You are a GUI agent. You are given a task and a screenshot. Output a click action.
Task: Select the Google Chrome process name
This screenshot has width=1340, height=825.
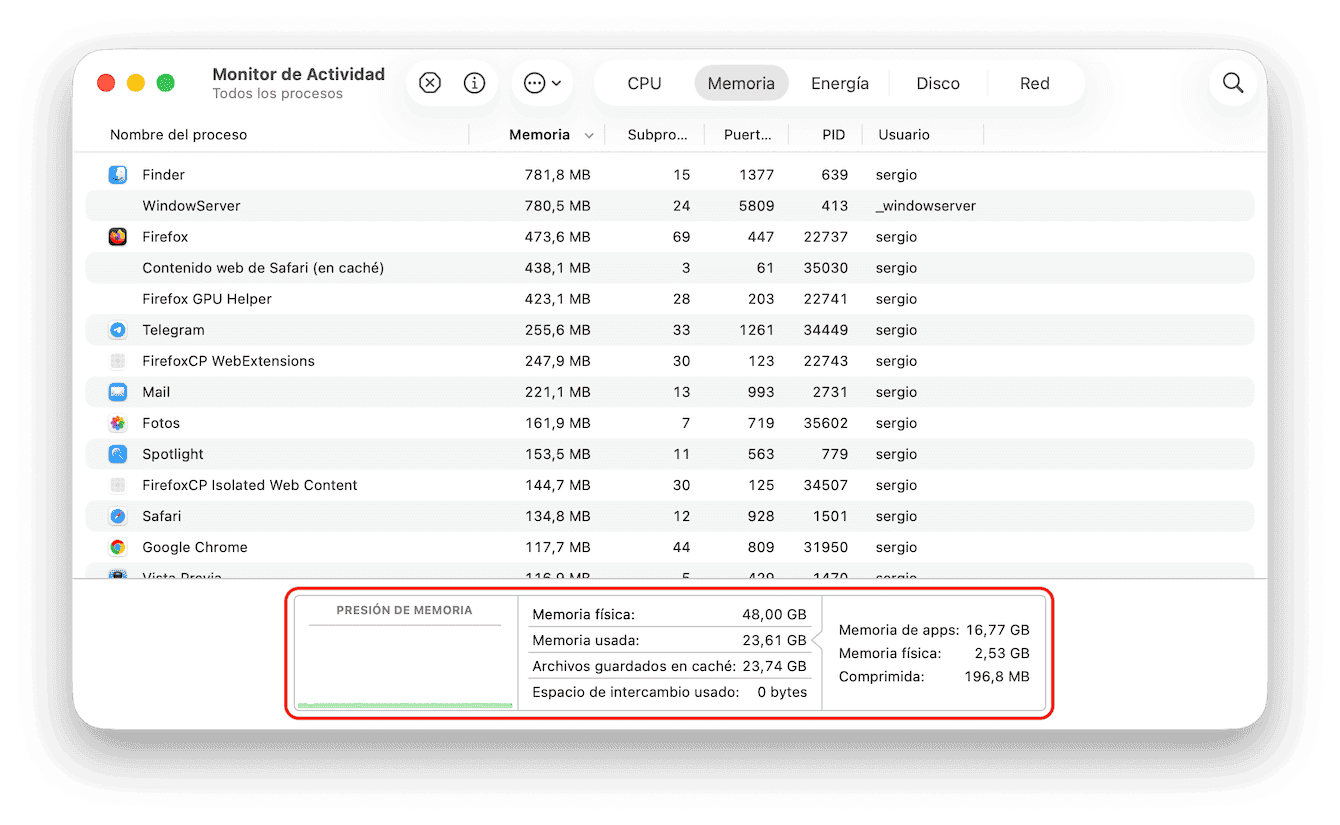pos(195,547)
